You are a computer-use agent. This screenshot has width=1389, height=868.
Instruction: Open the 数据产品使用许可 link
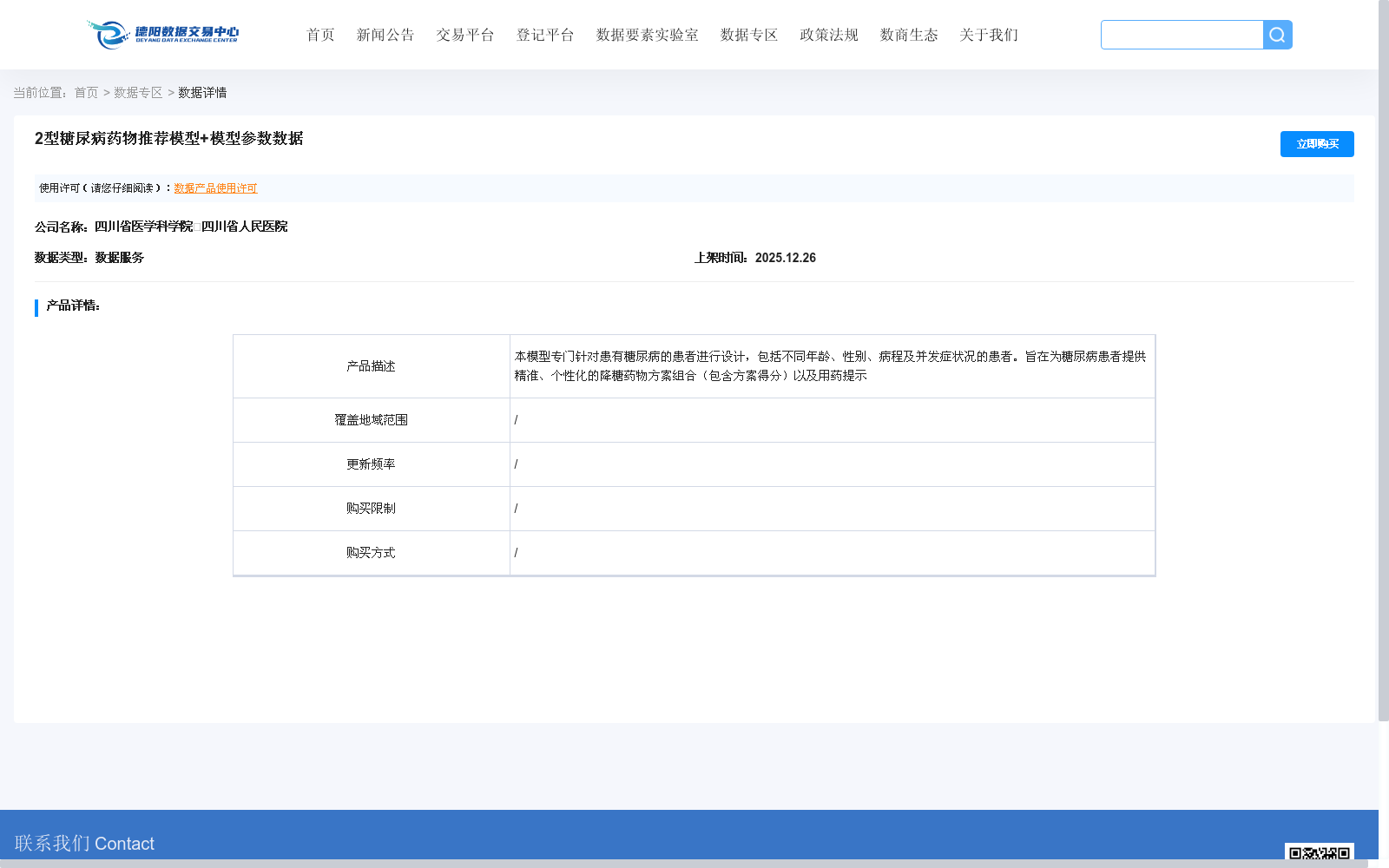tap(215, 188)
